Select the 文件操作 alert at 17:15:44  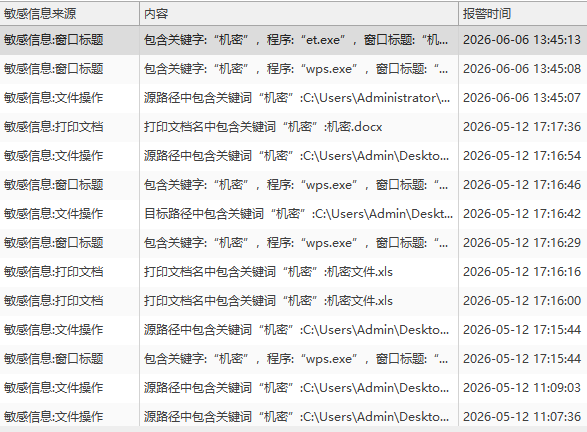coord(294,330)
